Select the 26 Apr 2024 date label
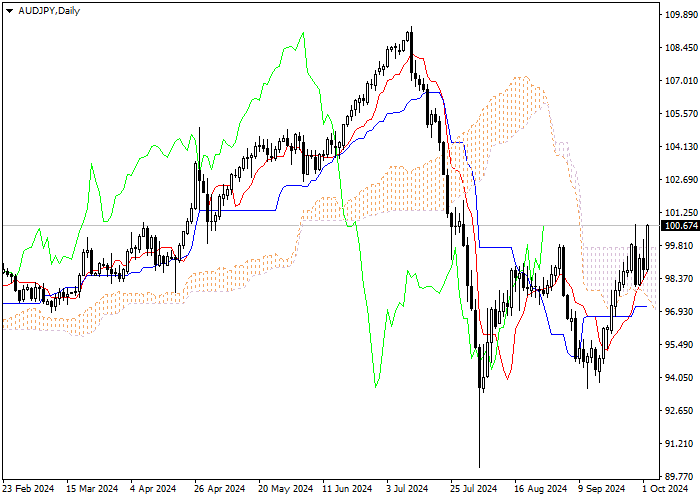Image resolution: width=700 pixels, height=500 pixels. click(x=220, y=489)
